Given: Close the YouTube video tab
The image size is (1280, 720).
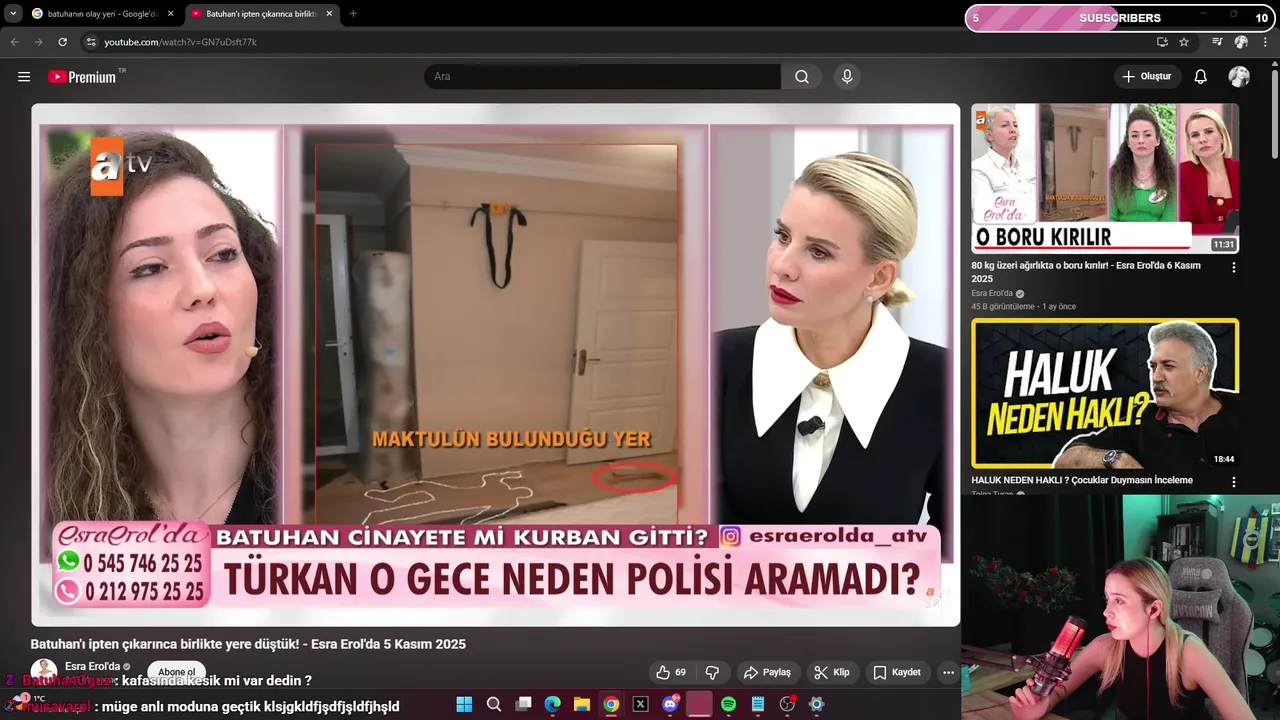Looking at the screenshot, I should (x=329, y=14).
